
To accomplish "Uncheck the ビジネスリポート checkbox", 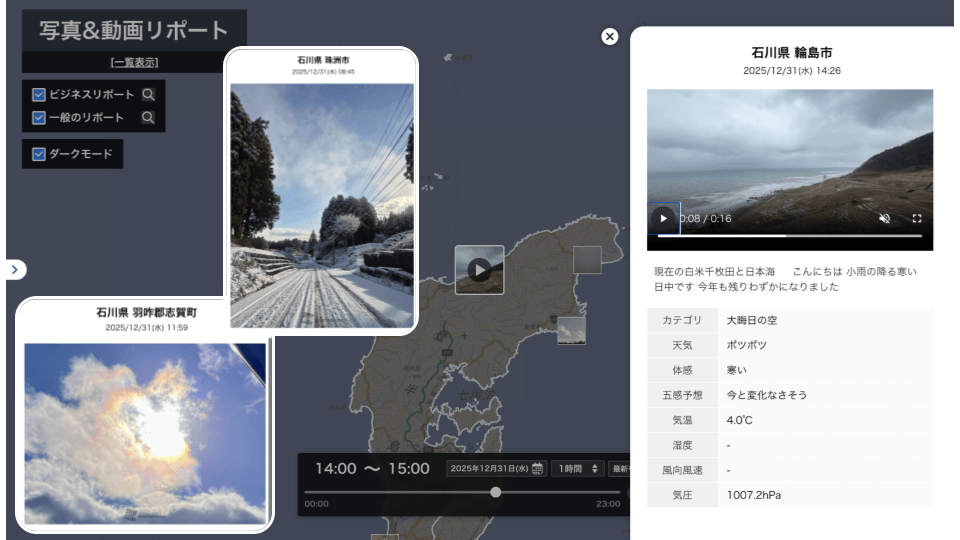I will coord(39,95).
